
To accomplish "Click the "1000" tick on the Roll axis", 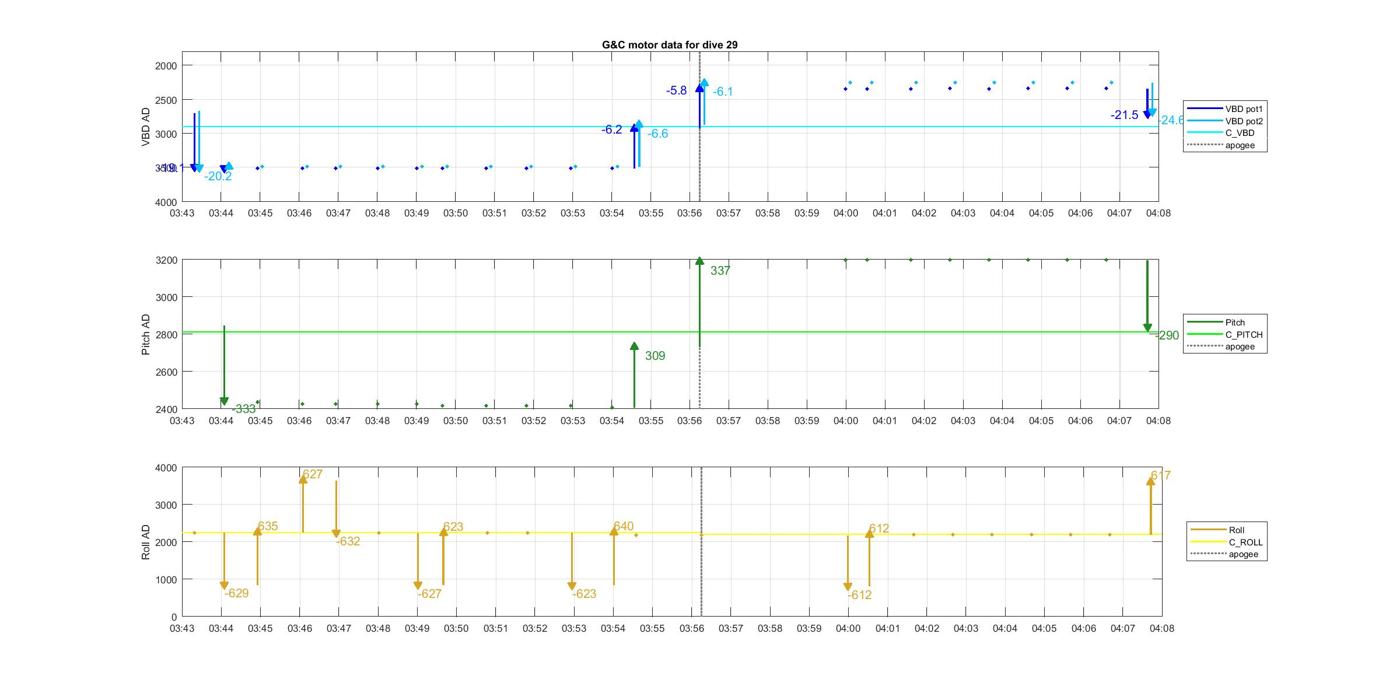I will coord(166,580).
